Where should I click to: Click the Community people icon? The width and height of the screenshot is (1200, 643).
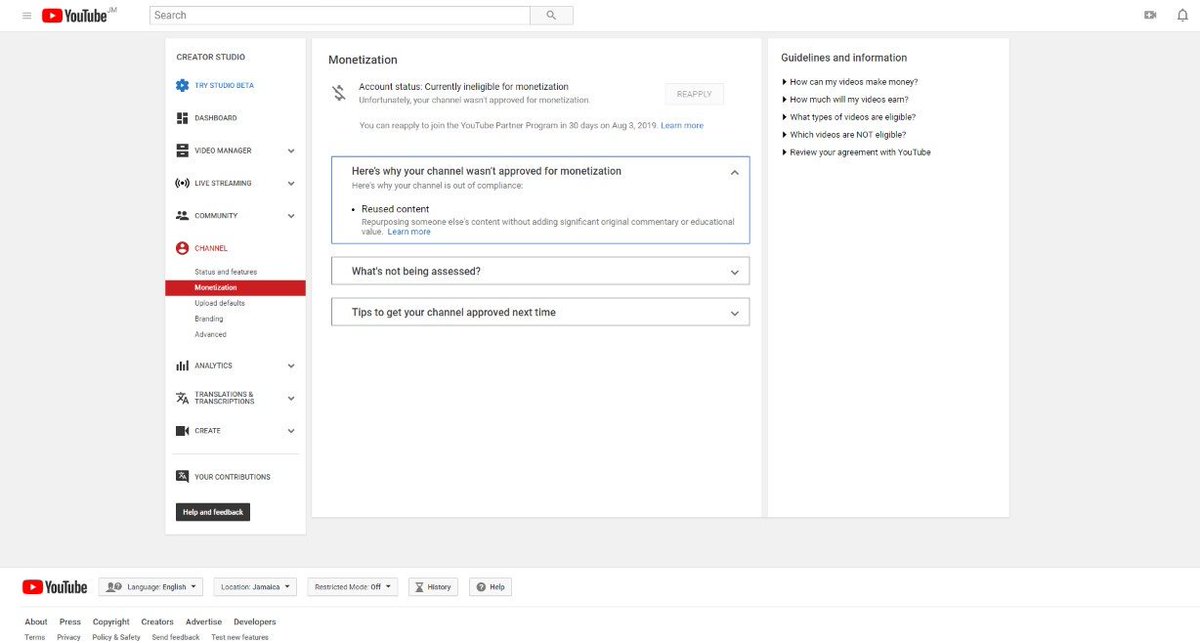[182, 216]
